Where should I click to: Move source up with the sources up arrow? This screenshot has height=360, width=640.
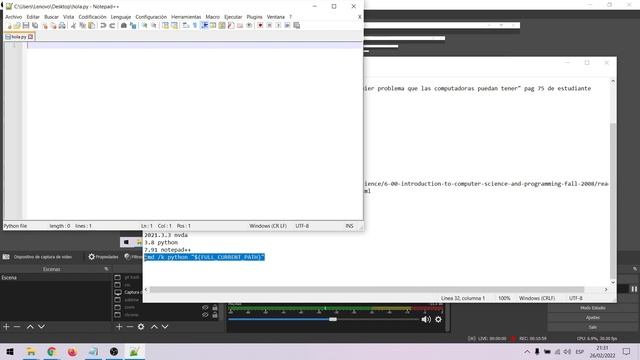[x=154, y=327]
